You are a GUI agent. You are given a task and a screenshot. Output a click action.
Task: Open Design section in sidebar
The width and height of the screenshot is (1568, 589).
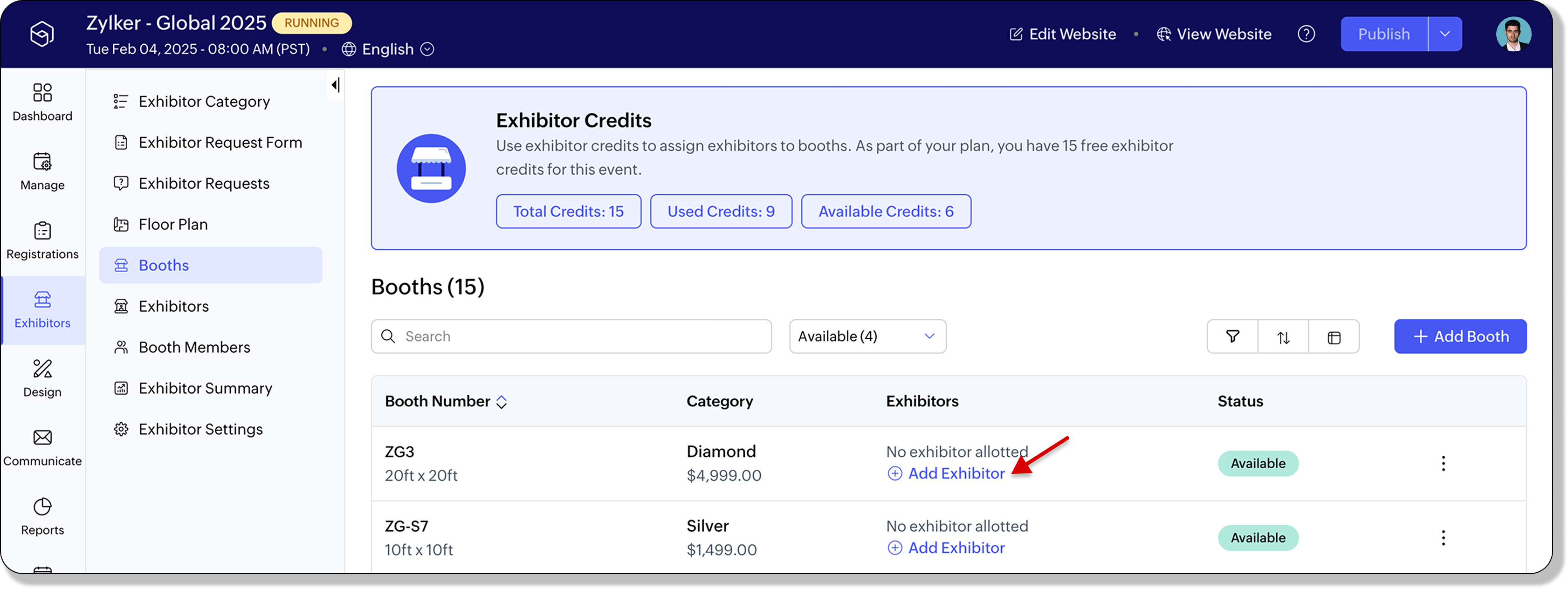42,378
